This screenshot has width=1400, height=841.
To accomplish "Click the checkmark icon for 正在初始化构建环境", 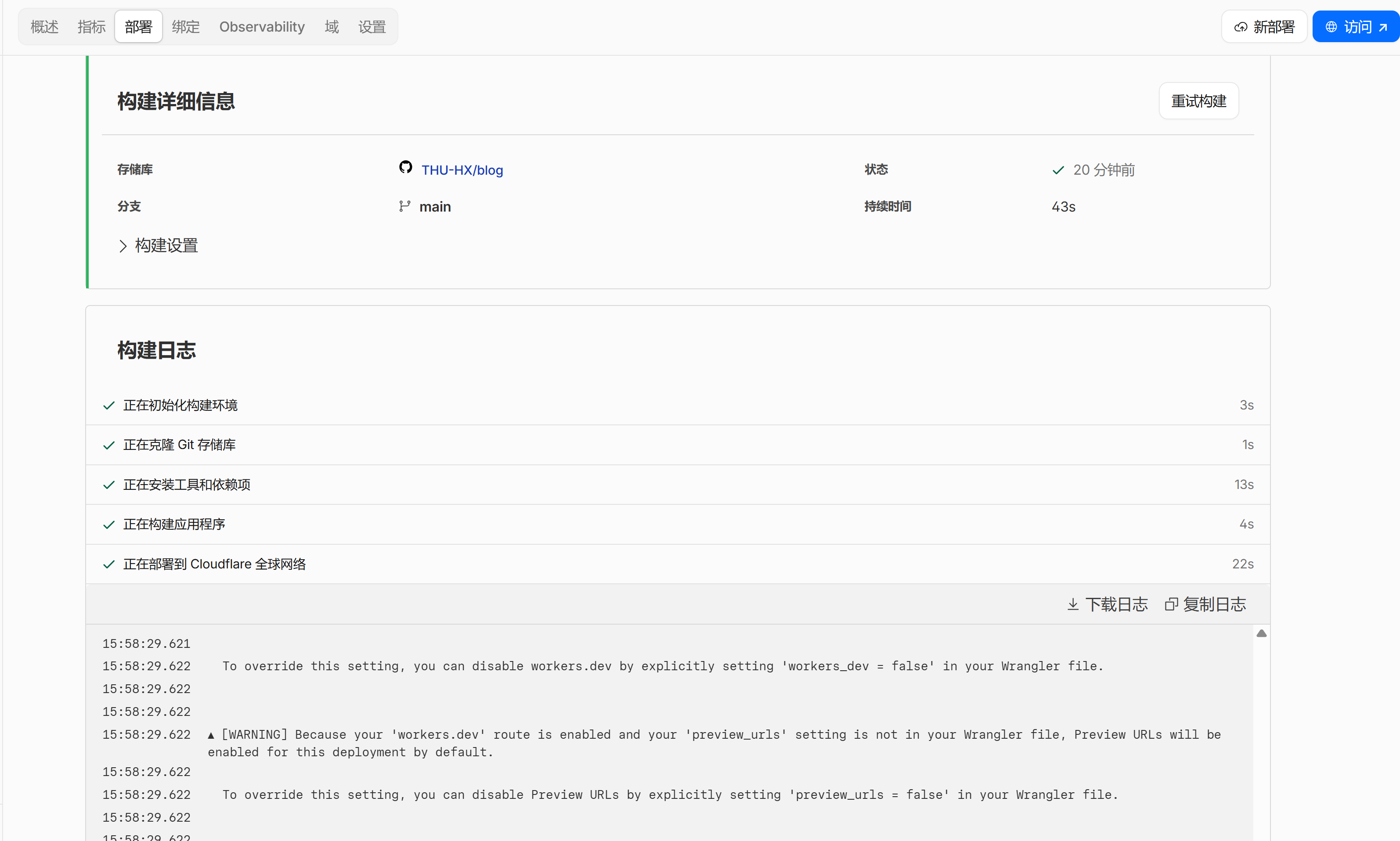I will click(x=109, y=405).
